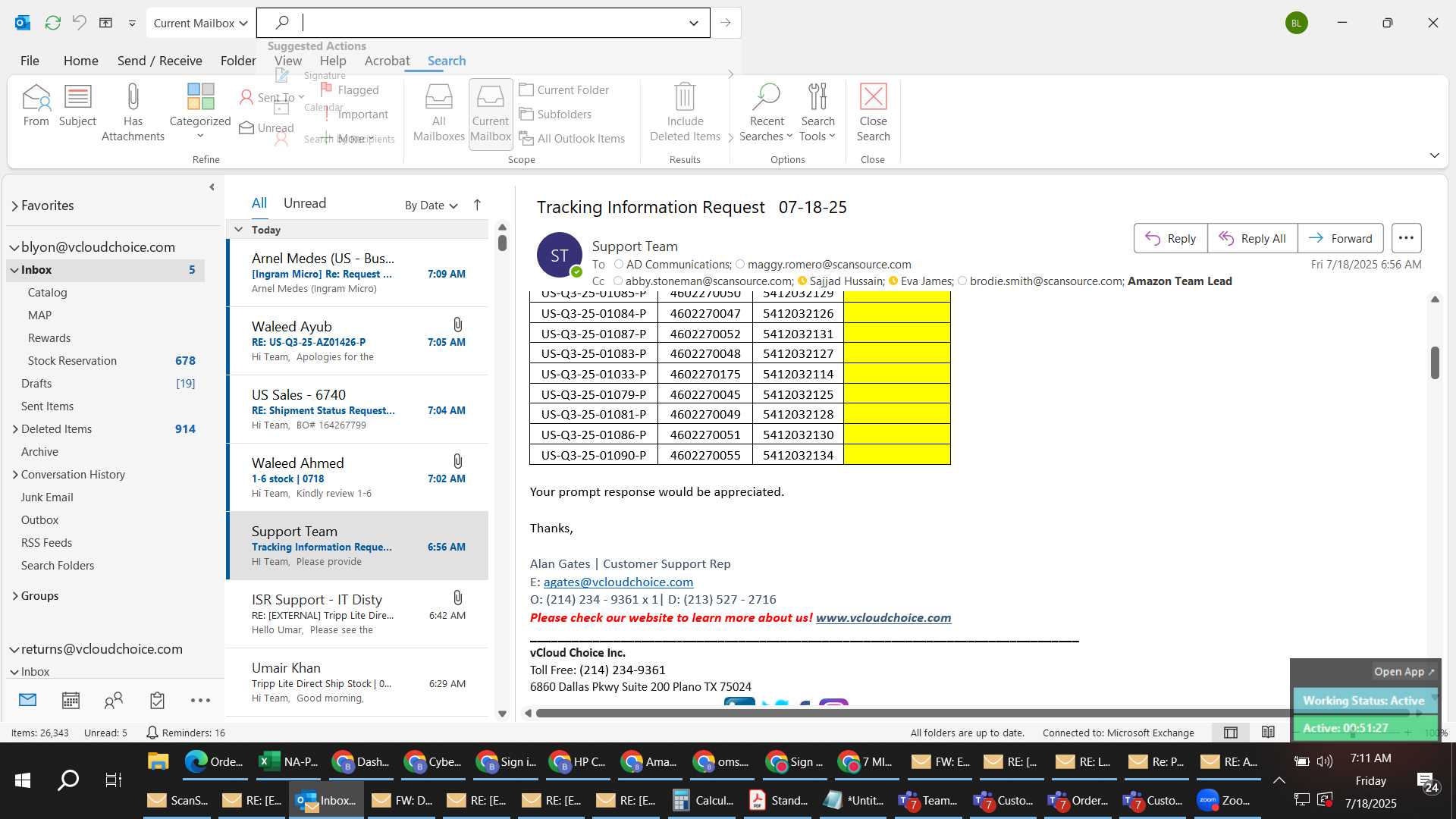Click Open App in tracker widget

[x=1404, y=671]
